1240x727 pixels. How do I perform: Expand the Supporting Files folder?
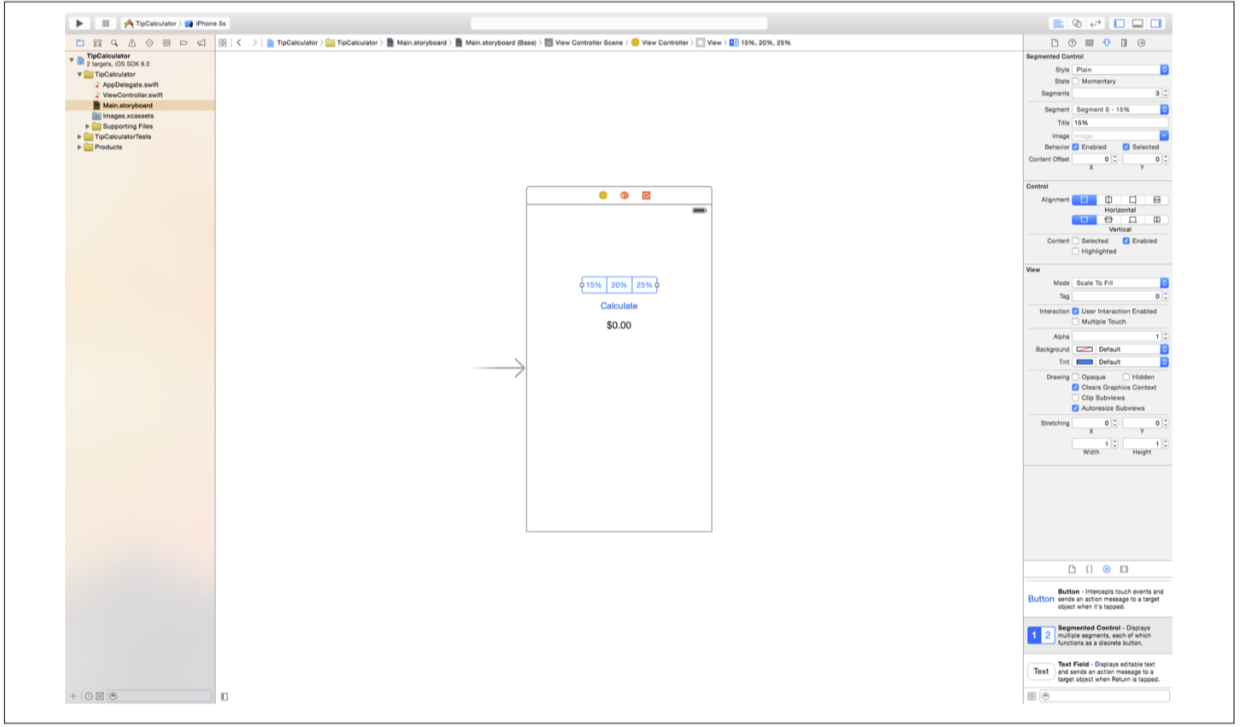pyautogui.click(x=88, y=126)
